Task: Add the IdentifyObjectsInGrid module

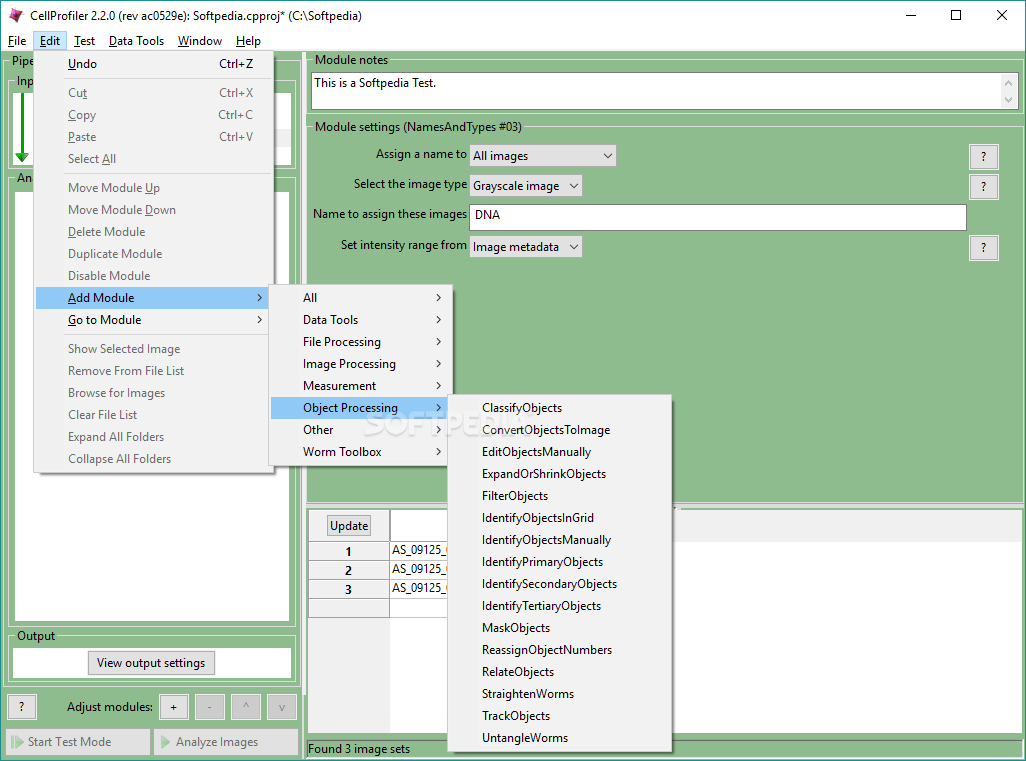Action: coord(560,518)
